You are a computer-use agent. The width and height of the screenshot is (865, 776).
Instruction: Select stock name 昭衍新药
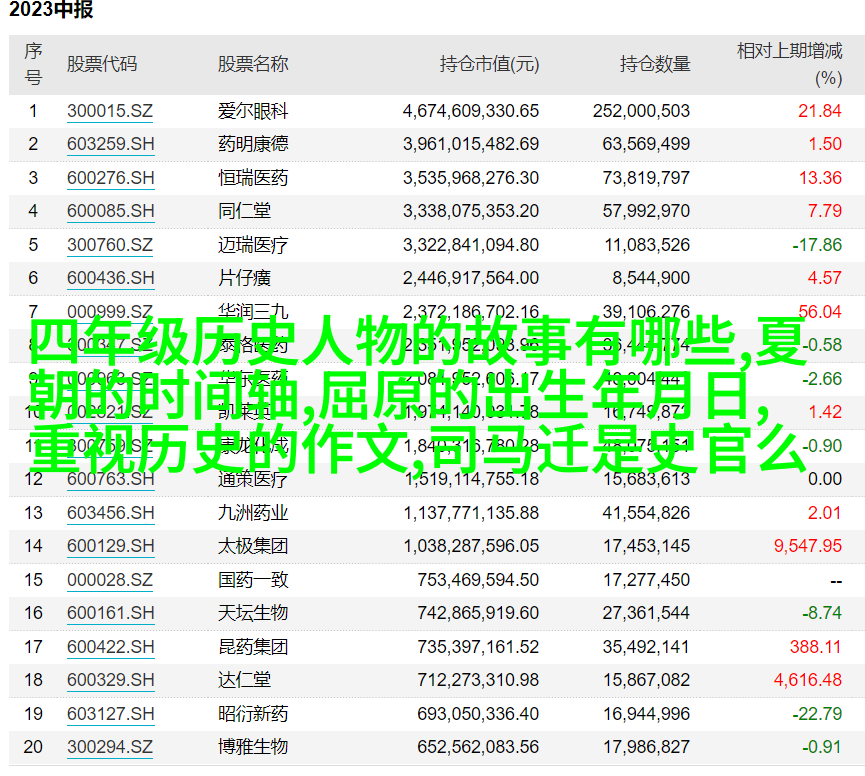[x=253, y=714]
